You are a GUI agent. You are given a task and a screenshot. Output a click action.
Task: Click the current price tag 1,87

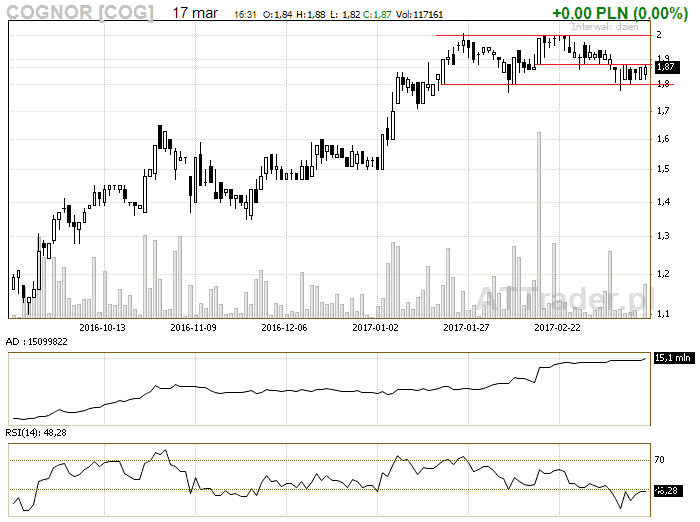(662, 66)
